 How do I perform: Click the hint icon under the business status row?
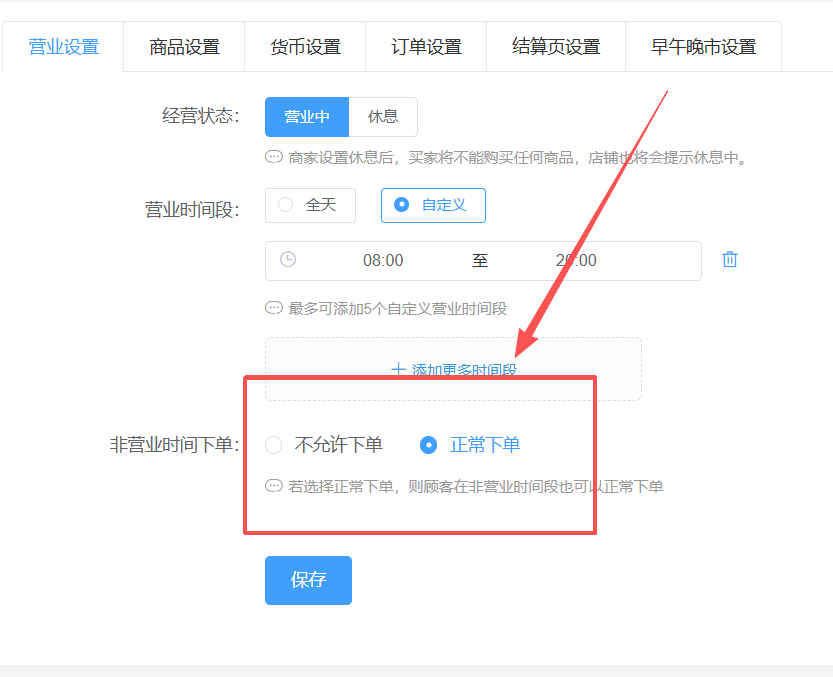coord(274,157)
